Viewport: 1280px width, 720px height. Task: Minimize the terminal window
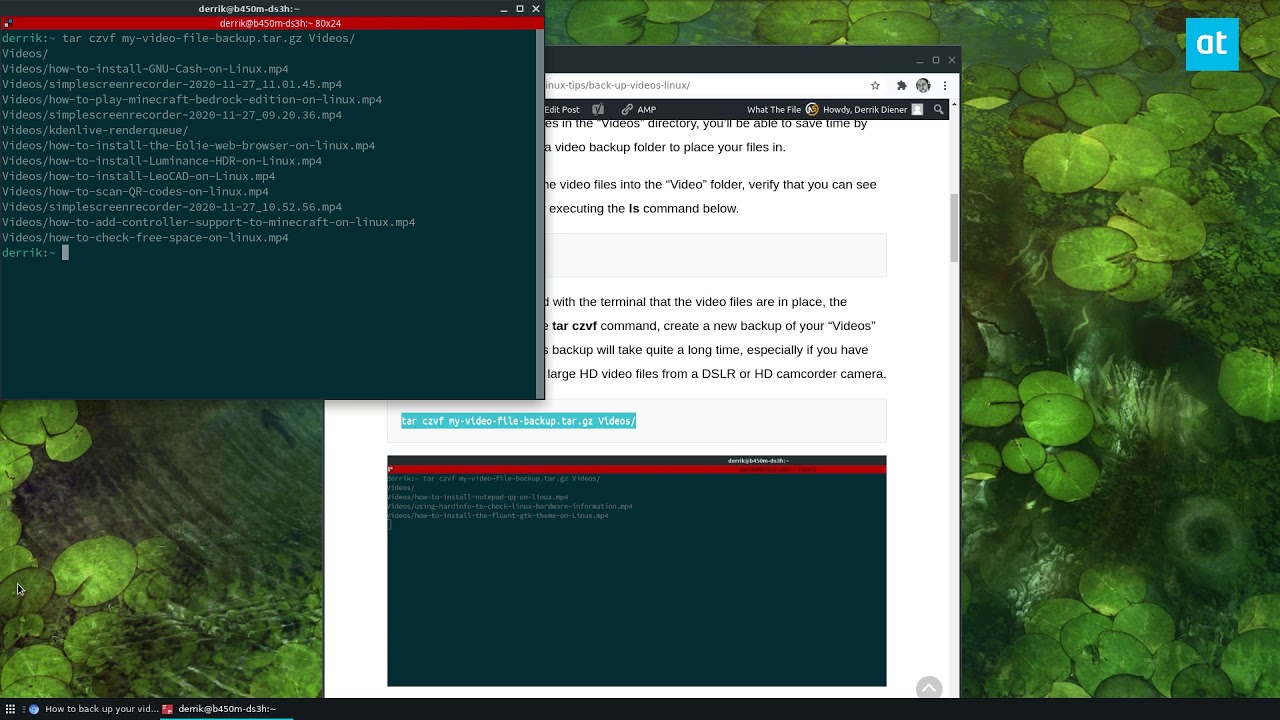point(504,9)
